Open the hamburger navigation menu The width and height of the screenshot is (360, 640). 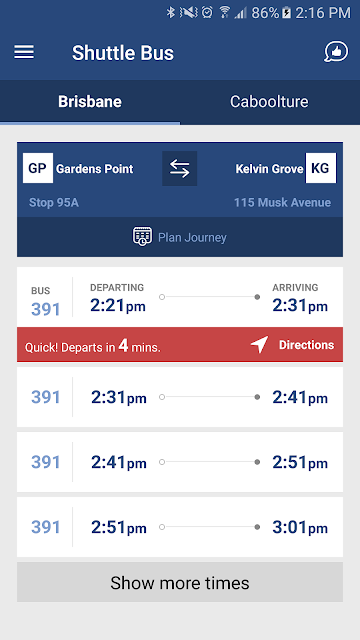[24, 52]
